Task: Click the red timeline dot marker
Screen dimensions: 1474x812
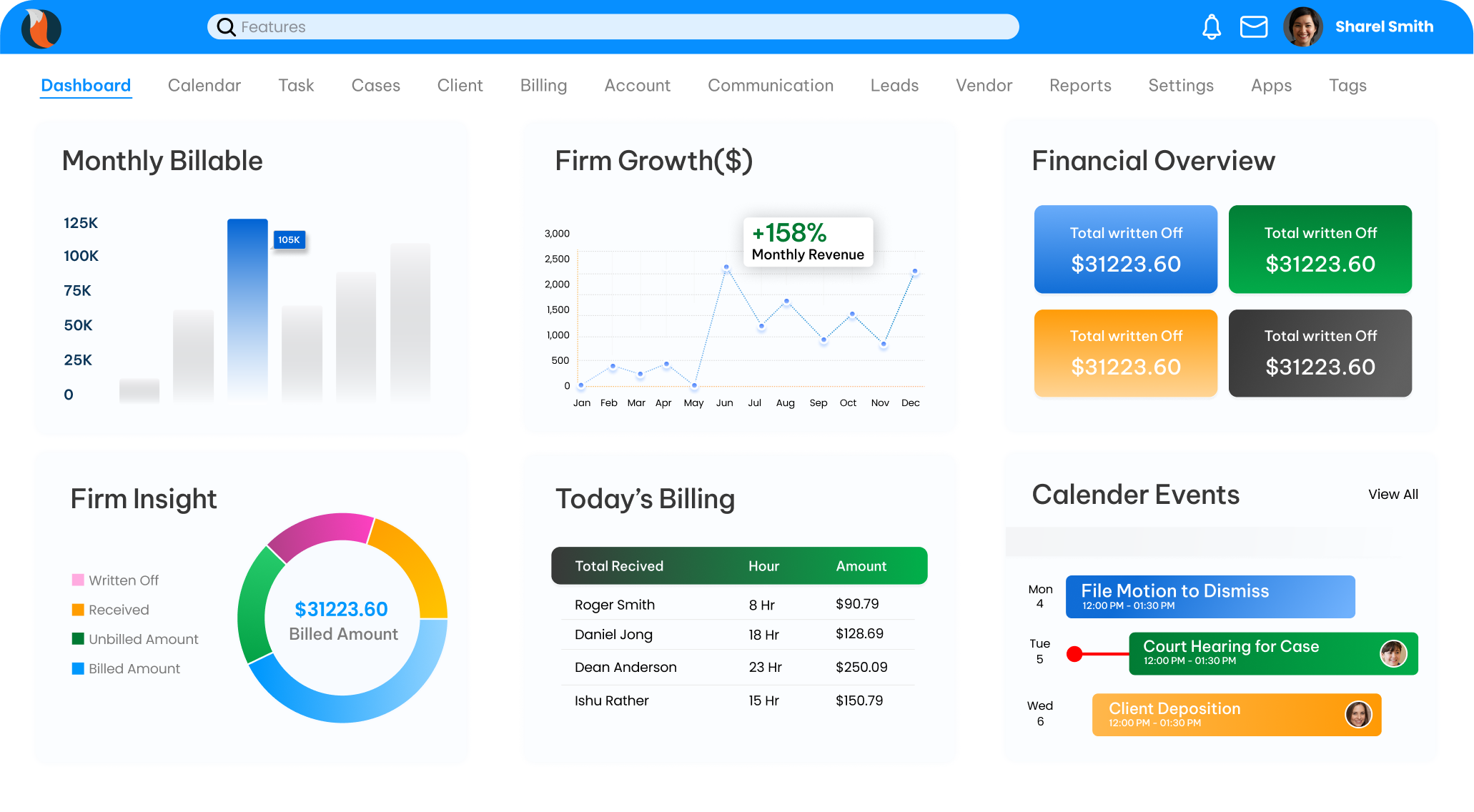Action: (1074, 653)
